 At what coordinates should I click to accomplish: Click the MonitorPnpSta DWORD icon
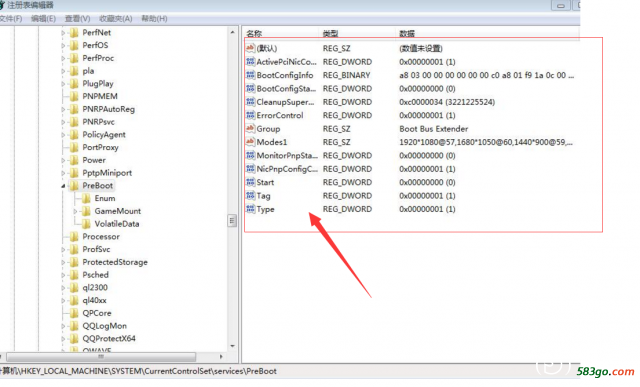[x=250, y=156]
